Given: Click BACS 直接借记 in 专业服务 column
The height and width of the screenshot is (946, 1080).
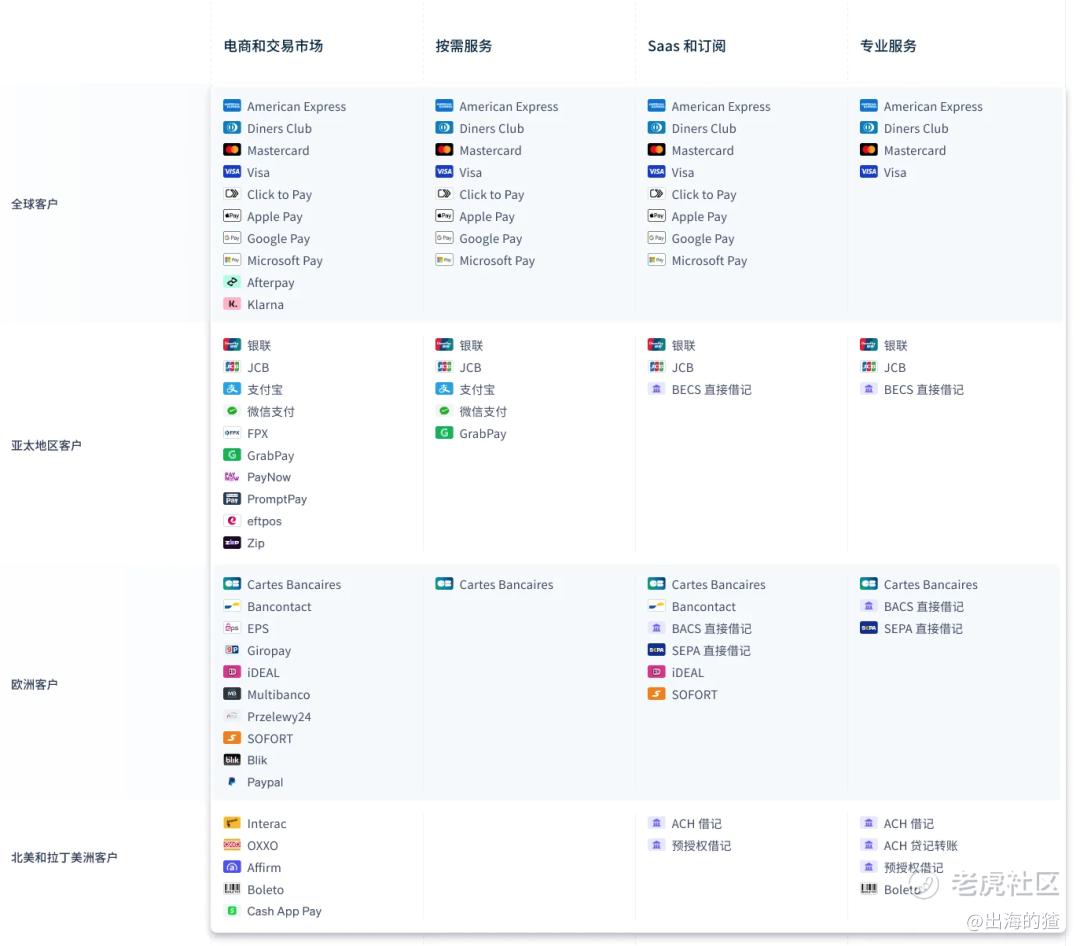Looking at the screenshot, I should point(924,607).
